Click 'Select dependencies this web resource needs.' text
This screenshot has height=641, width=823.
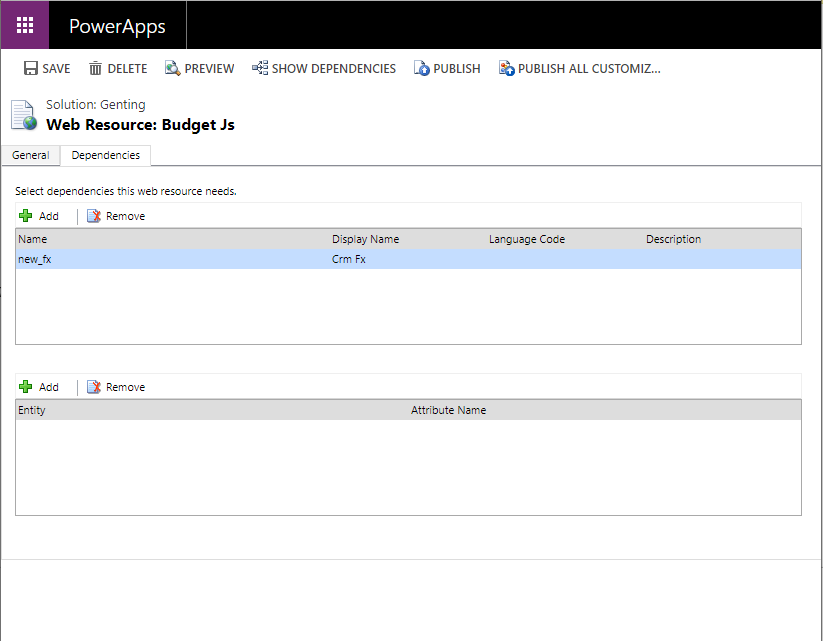[x=126, y=192]
